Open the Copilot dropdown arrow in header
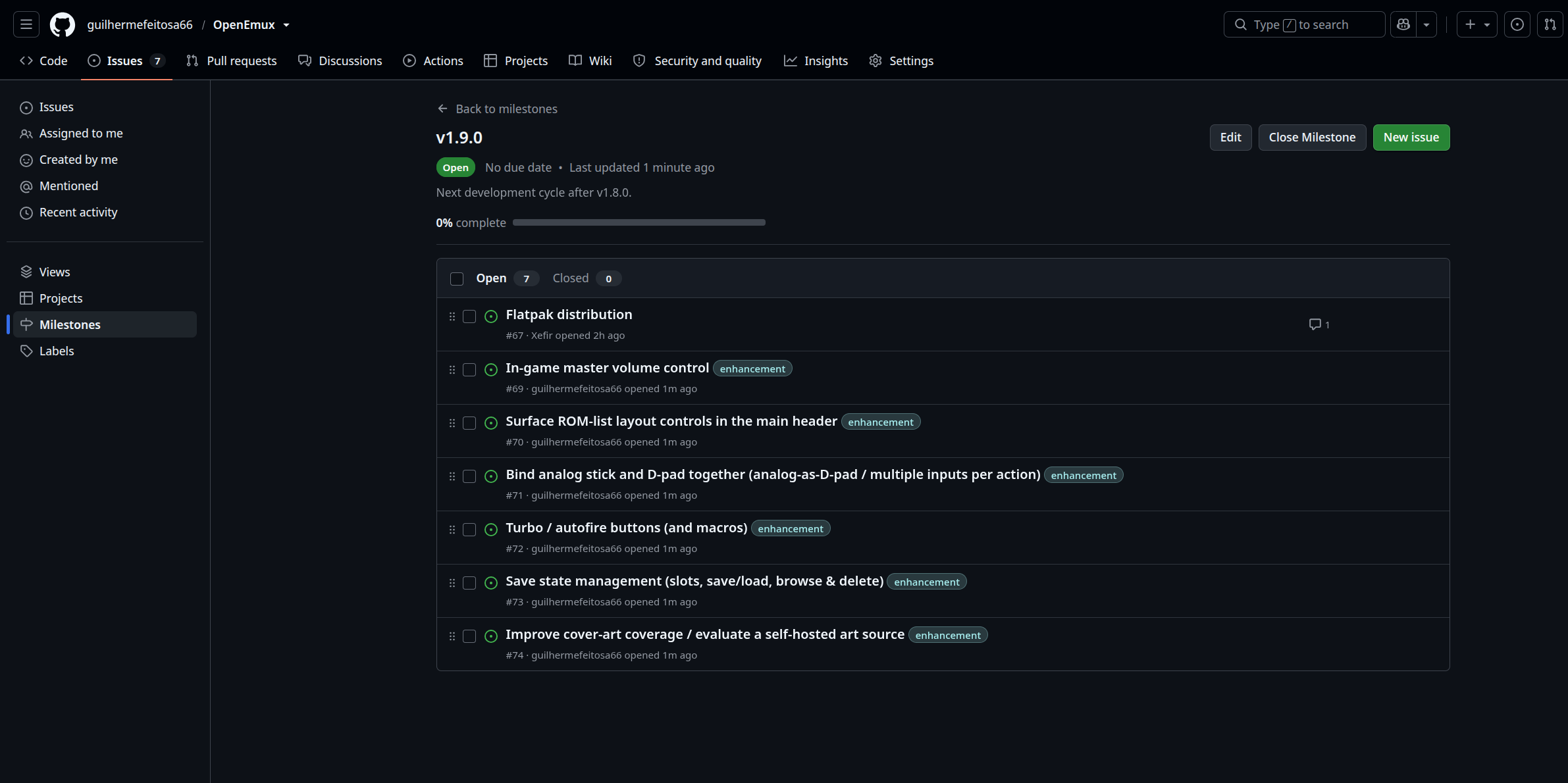The image size is (1568, 783). 1426,24
